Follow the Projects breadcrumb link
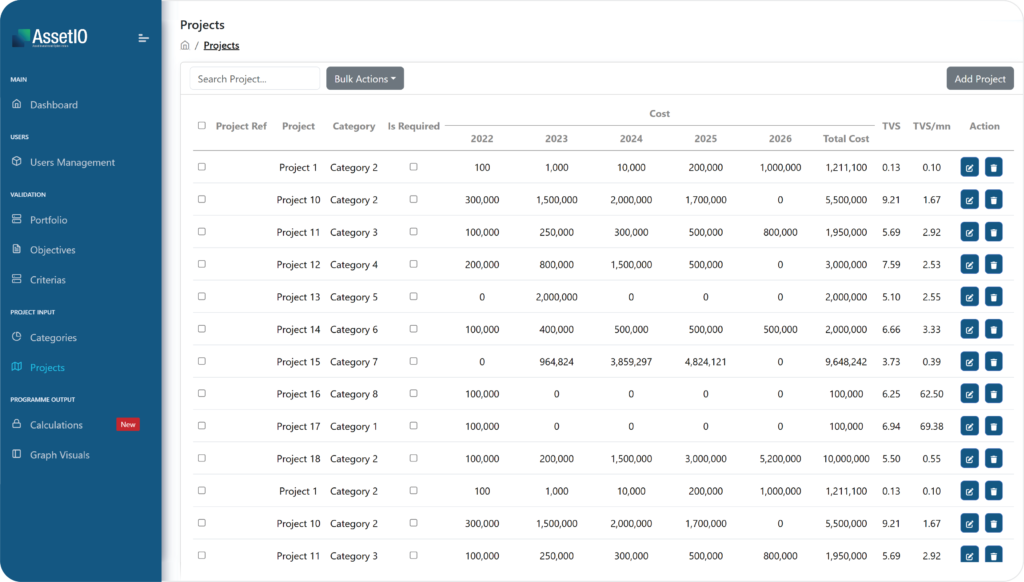The image size is (1024, 582). coord(221,46)
